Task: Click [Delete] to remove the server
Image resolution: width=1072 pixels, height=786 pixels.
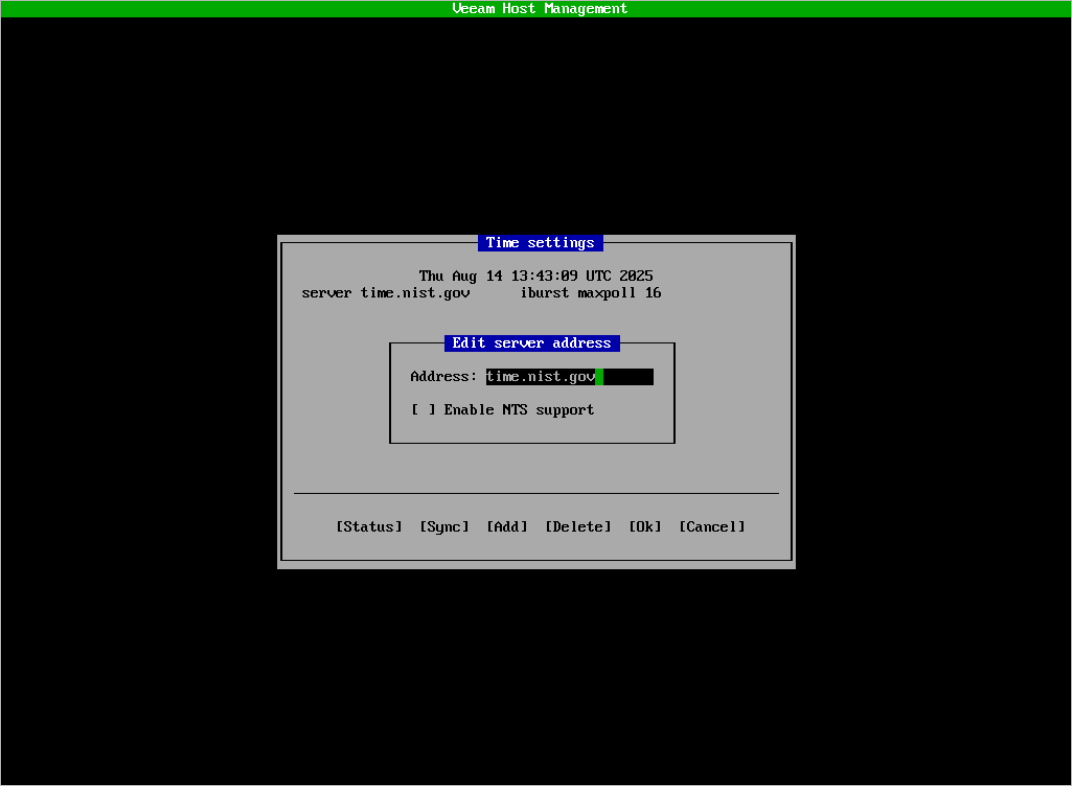Action: (578, 527)
